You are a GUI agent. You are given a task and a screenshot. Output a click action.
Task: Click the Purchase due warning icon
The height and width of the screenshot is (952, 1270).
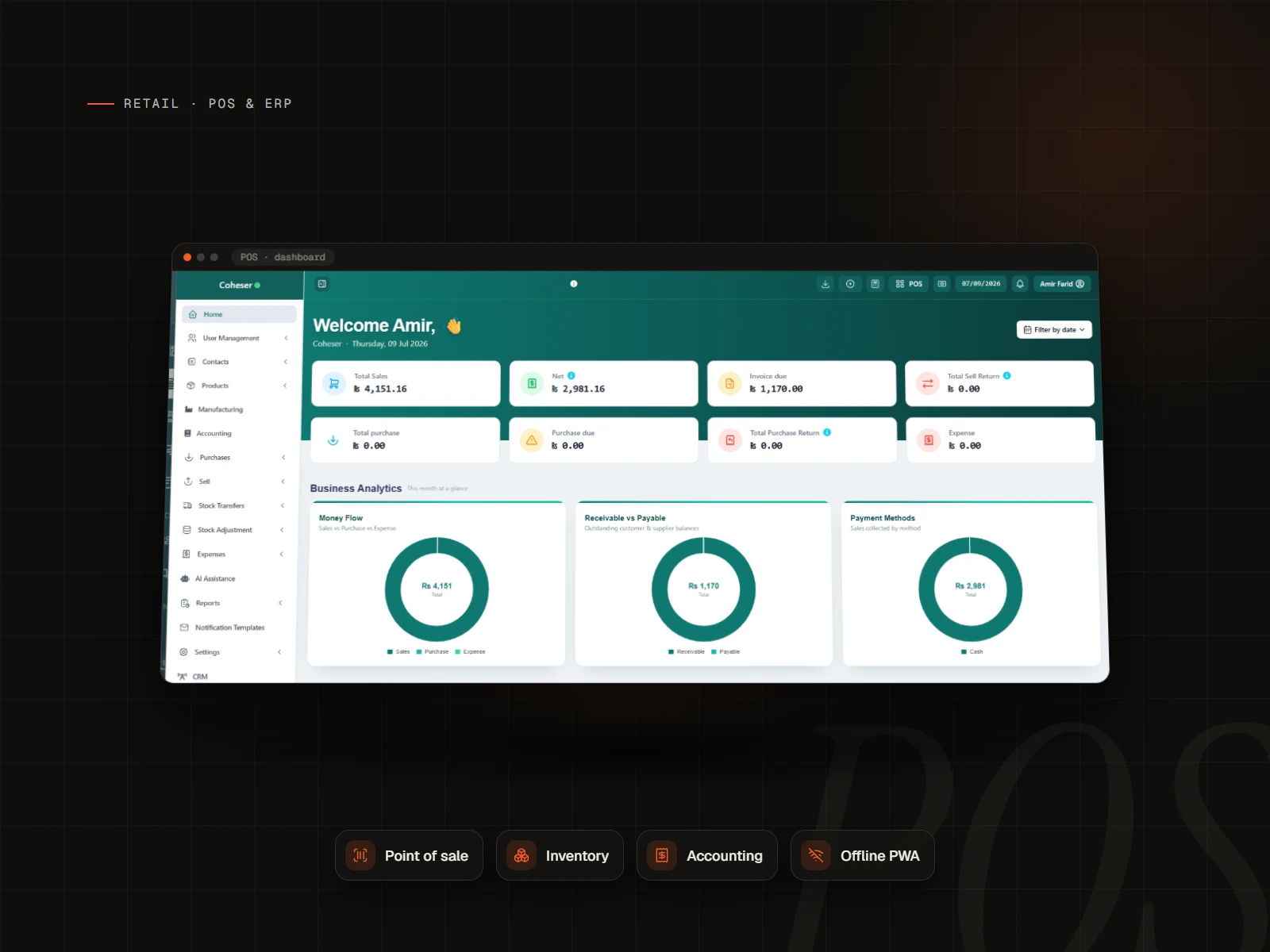point(532,440)
